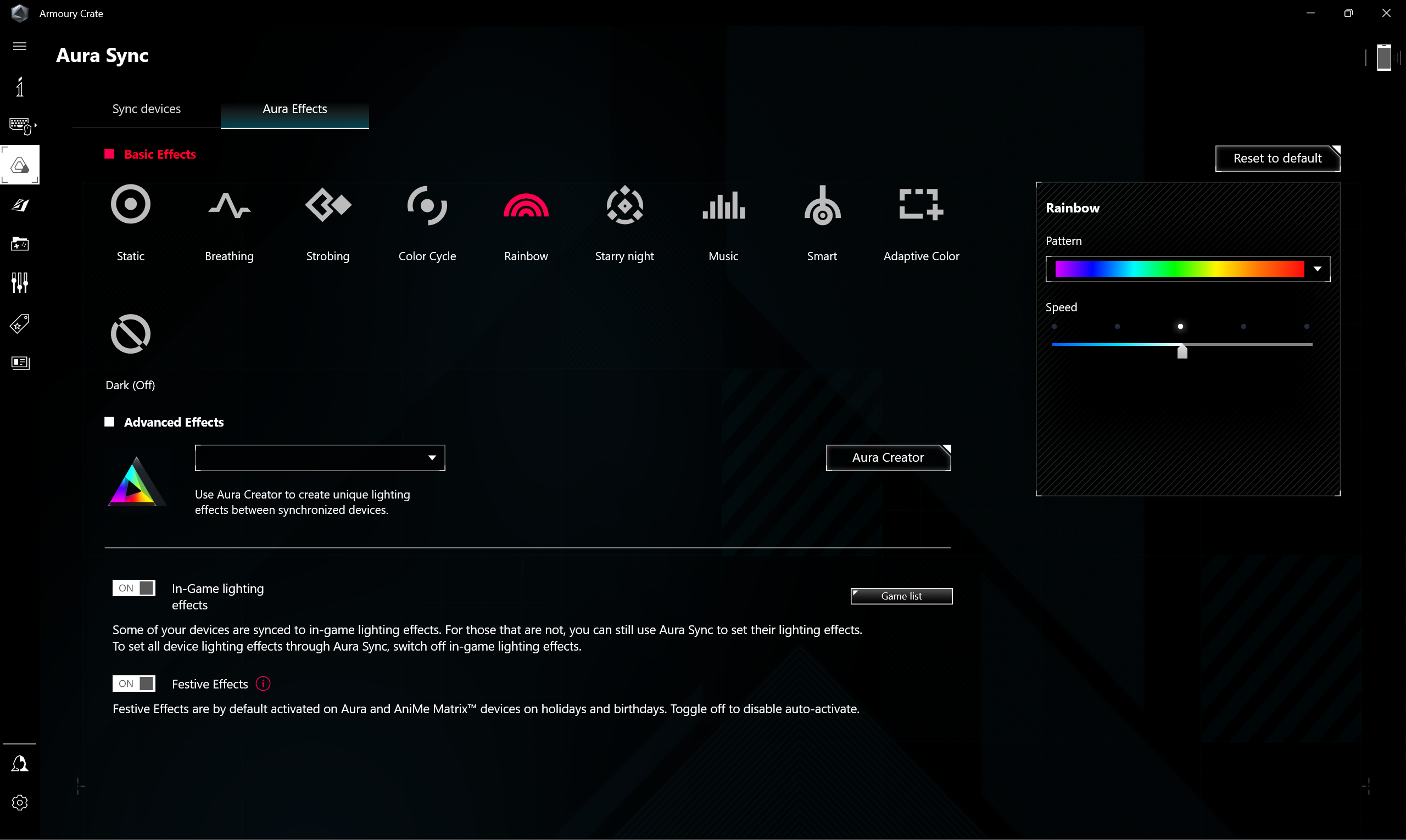Image resolution: width=1406 pixels, height=840 pixels.
Task: Open the Rainbow pattern dropdown
Action: tap(1317, 269)
